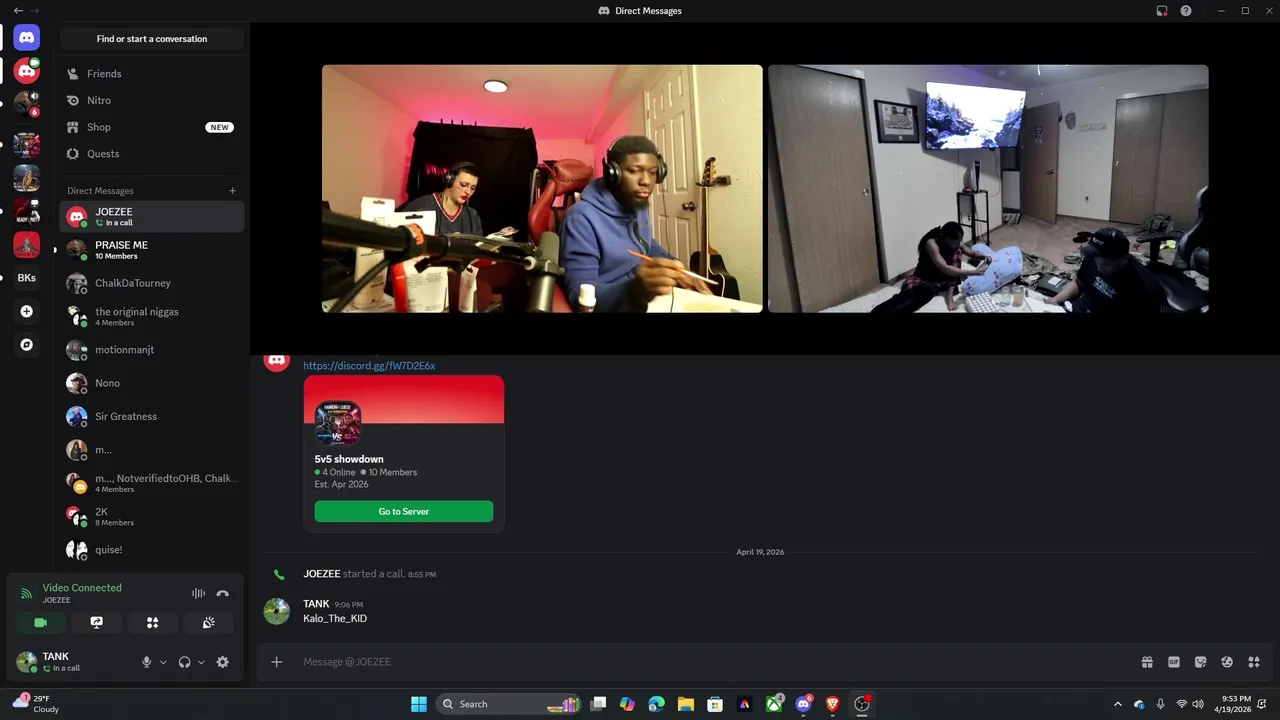
Task: Open the Shop page
Action: pos(152,127)
